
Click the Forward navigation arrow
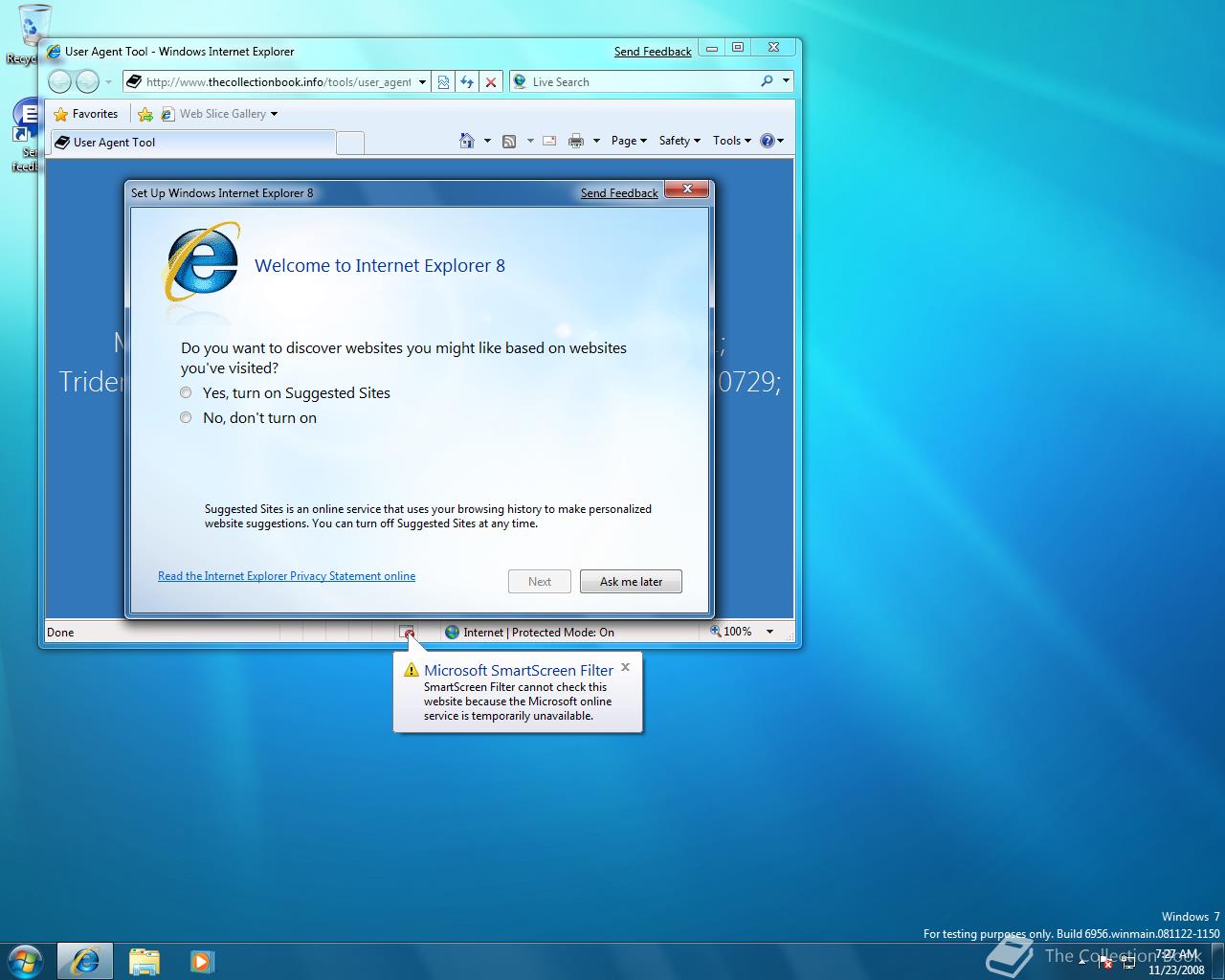coord(87,82)
